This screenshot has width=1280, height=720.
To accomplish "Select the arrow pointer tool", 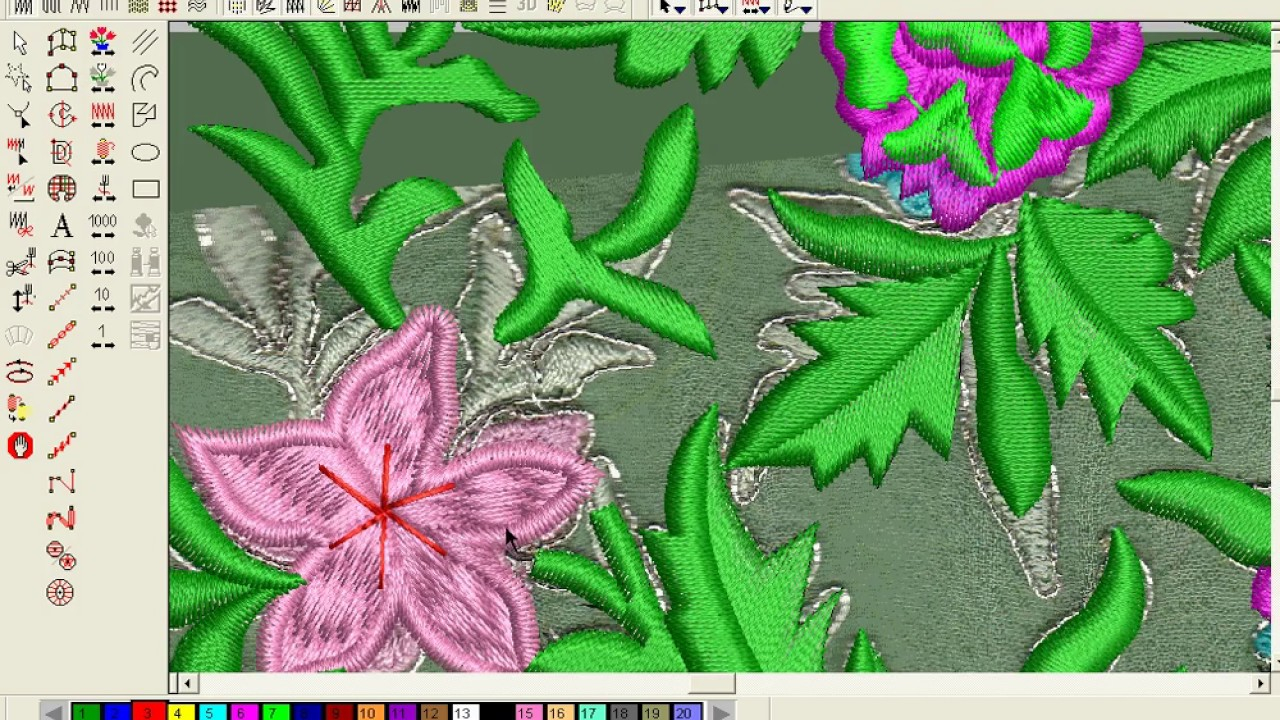I will (x=20, y=42).
